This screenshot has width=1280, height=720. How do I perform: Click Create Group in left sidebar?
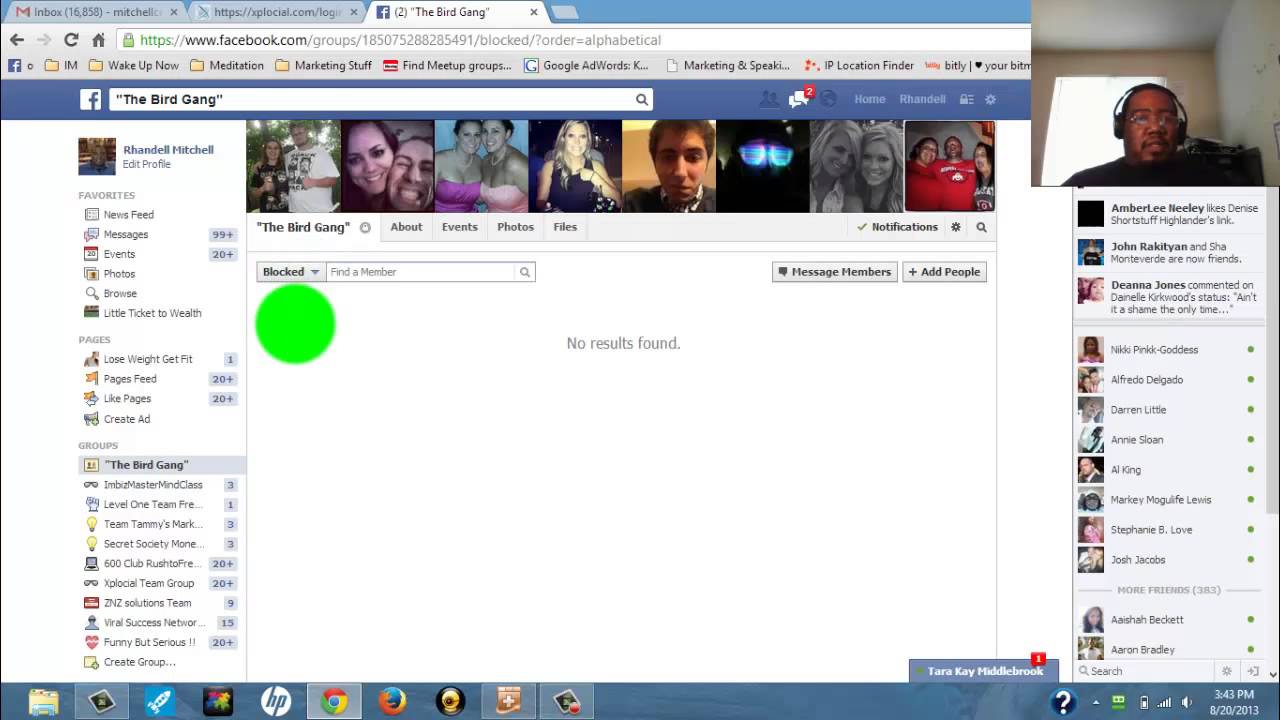coord(139,662)
